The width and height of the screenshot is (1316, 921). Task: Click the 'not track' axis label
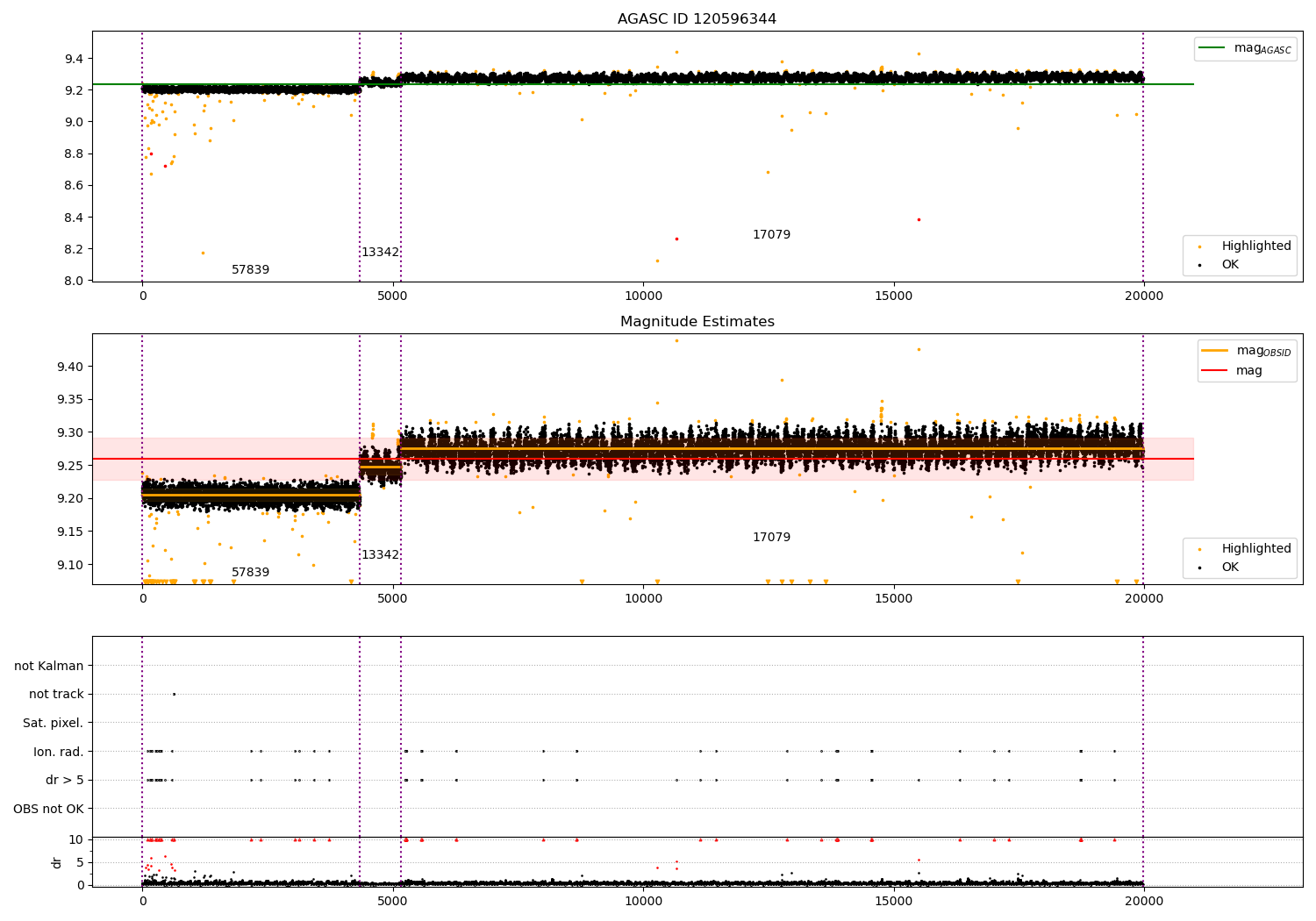pyautogui.click(x=56, y=695)
